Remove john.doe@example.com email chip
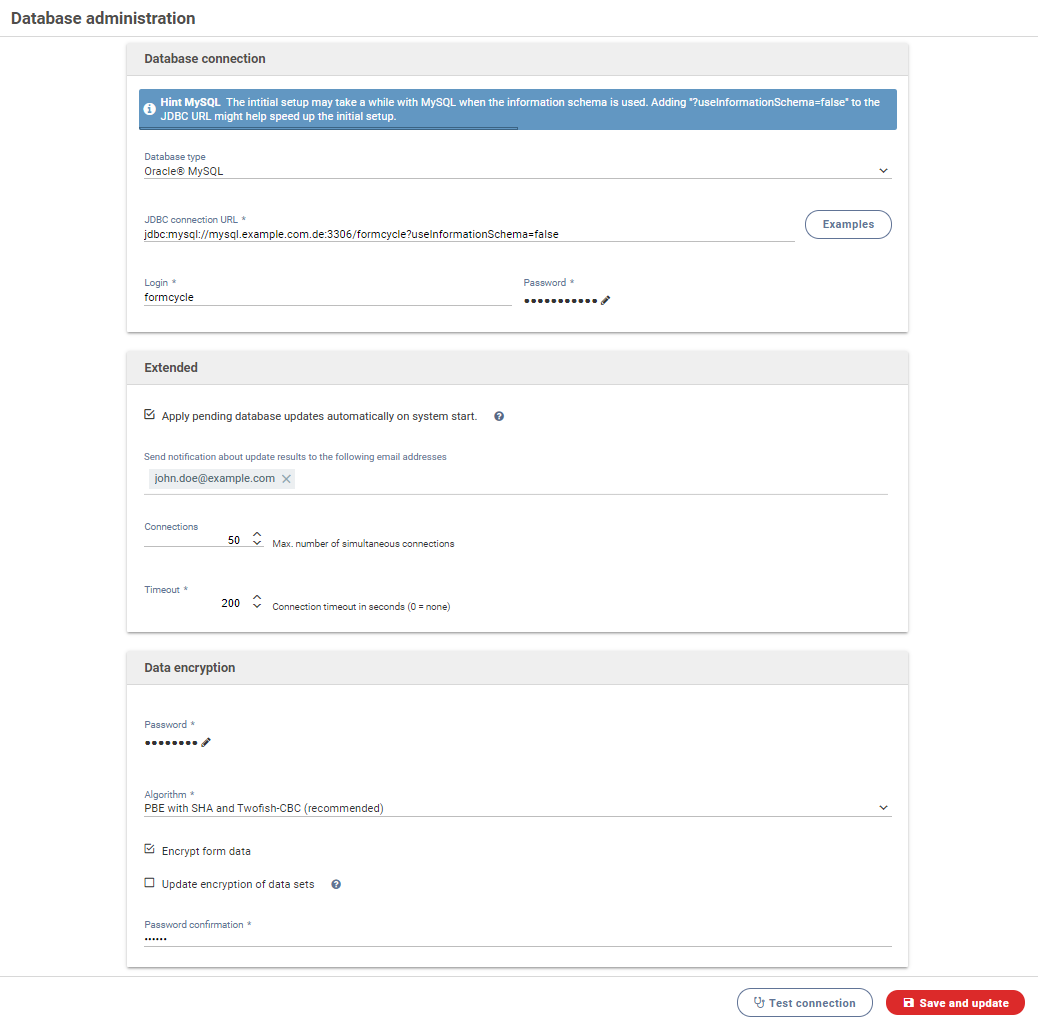Image resolution: width=1038 pixels, height=1035 pixels. [x=287, y=479]
